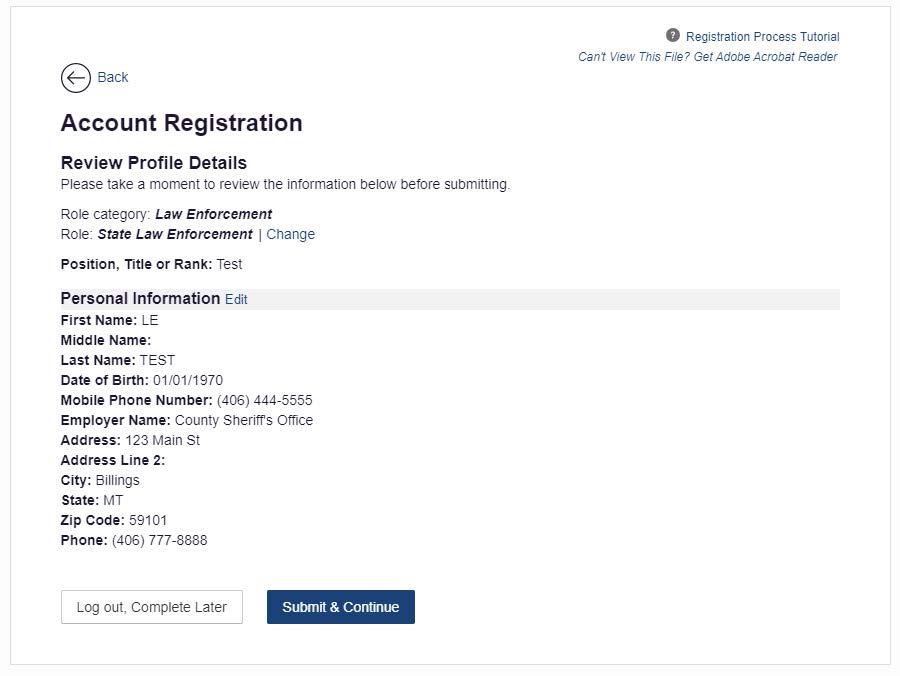The height and width of the screenshot is (676, 900).
Task: Click the phone value (406) 777-8888
Action: [x=160, y=541]
